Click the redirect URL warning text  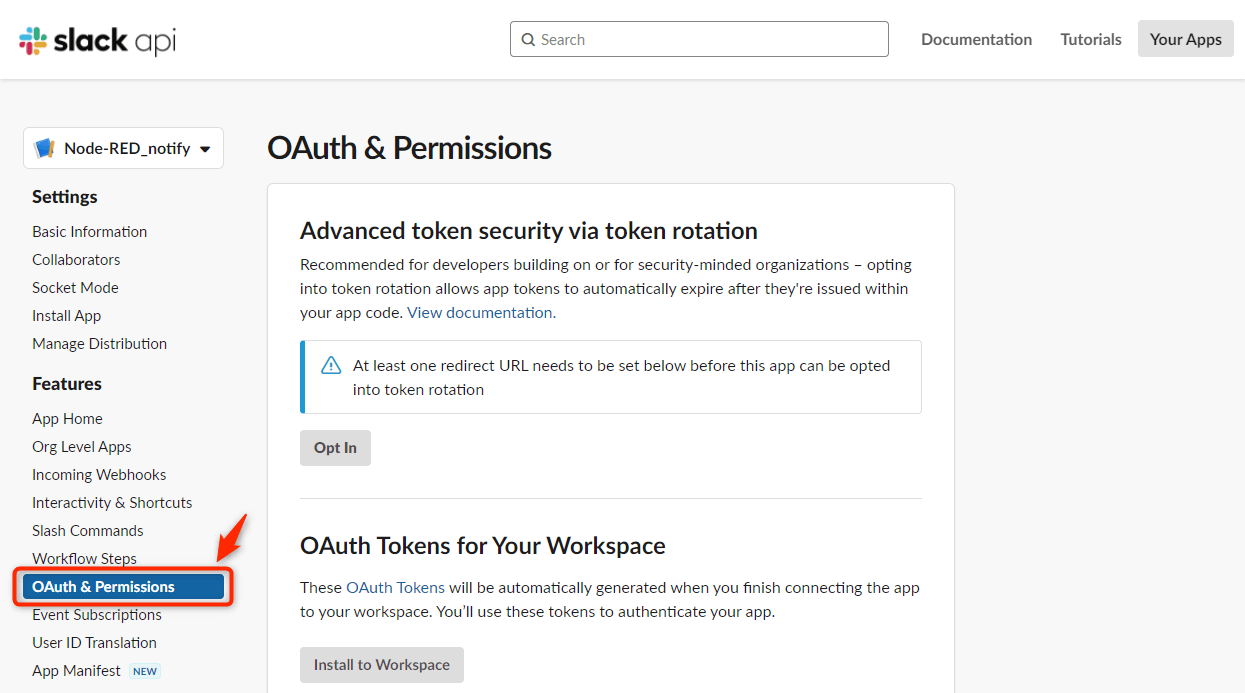pyautogui.click(x=621, y=377)
